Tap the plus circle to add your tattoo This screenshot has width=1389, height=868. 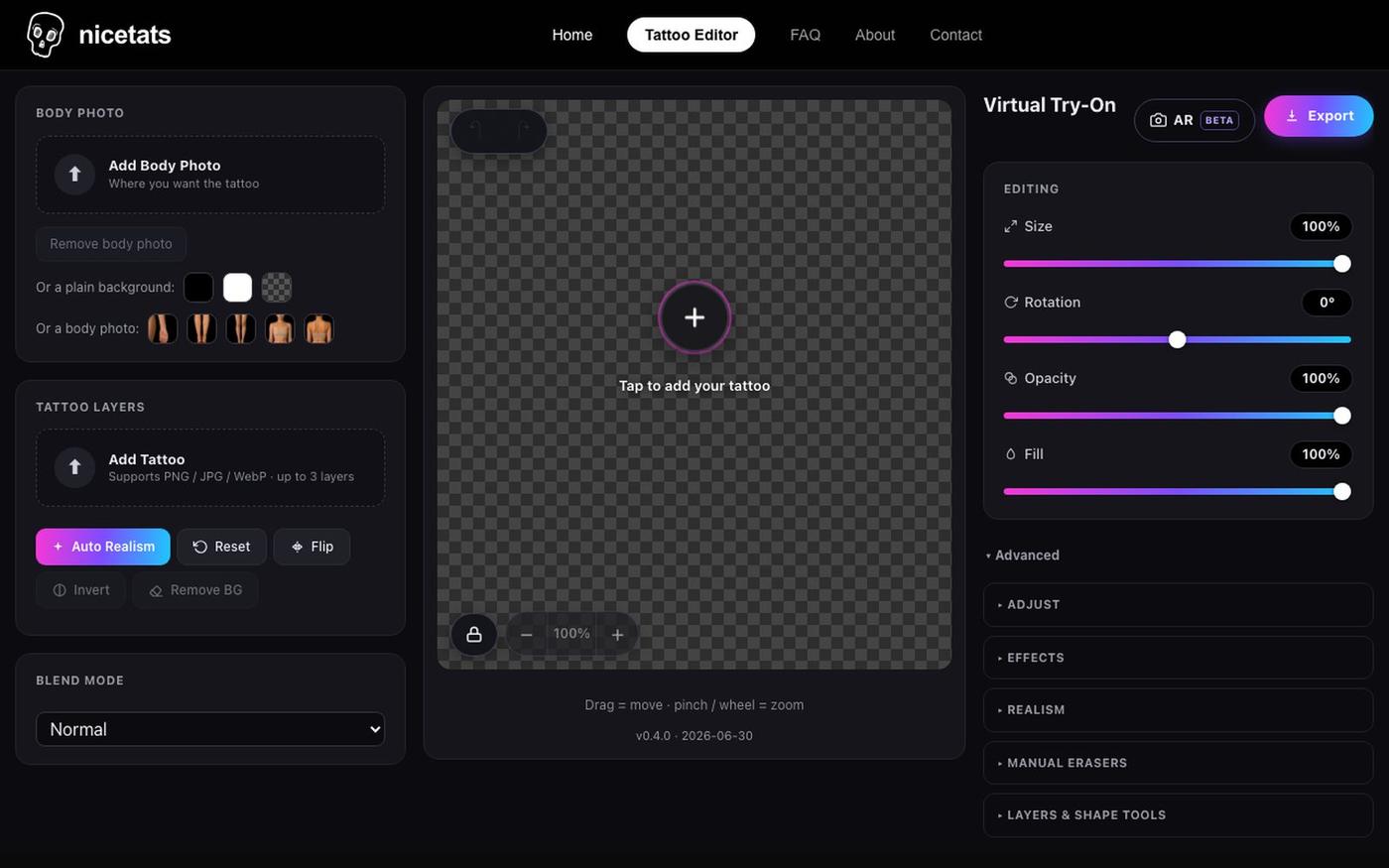click(x=694, y=317)
